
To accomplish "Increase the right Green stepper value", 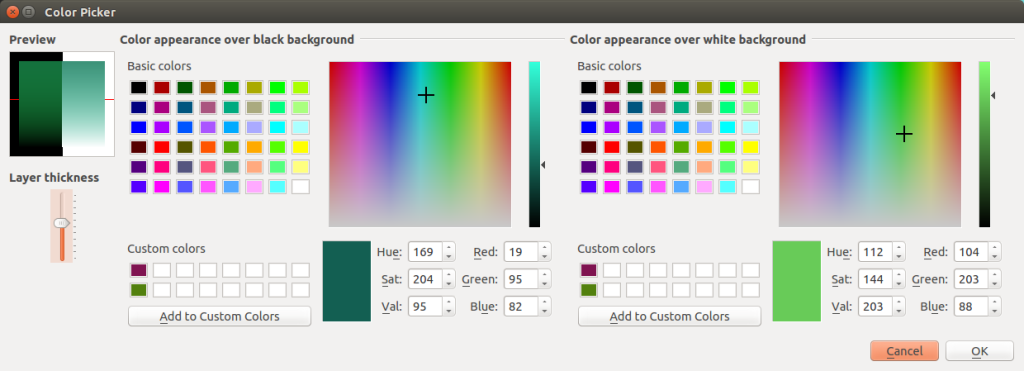I will pos(995,275).
